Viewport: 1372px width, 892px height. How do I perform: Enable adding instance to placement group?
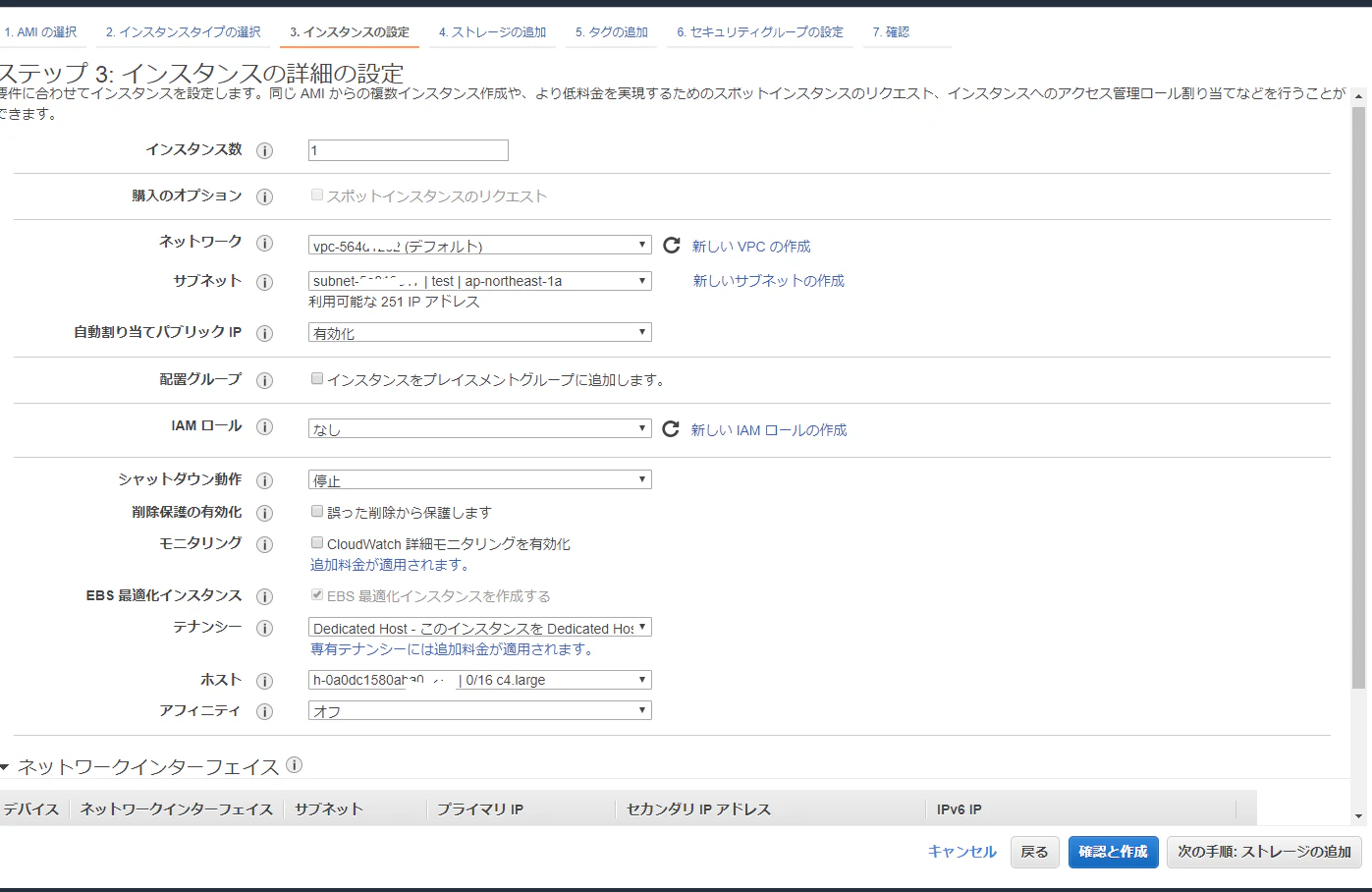pos(317,378)
